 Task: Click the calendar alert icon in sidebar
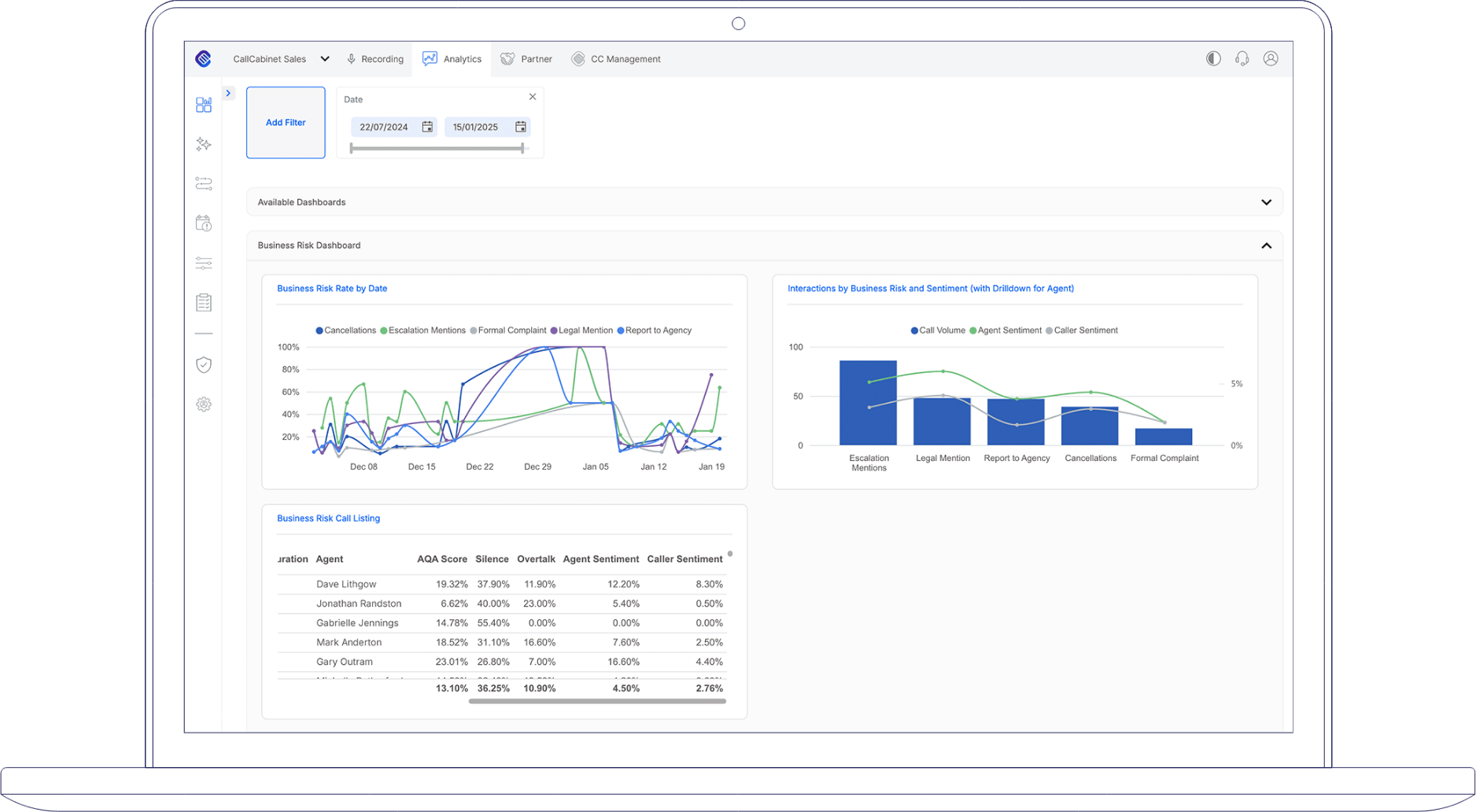pos(204,223)
